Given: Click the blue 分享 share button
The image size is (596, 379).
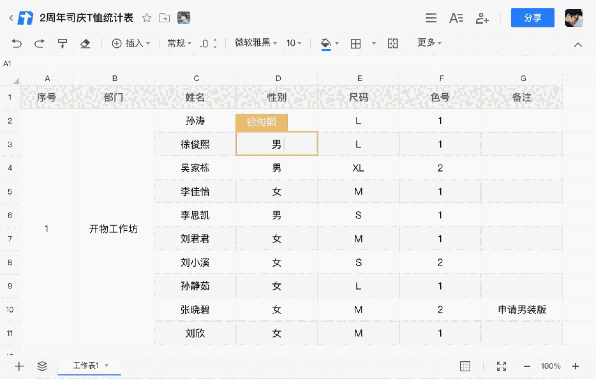Looking at the screenshot, I should pos(533,17).
